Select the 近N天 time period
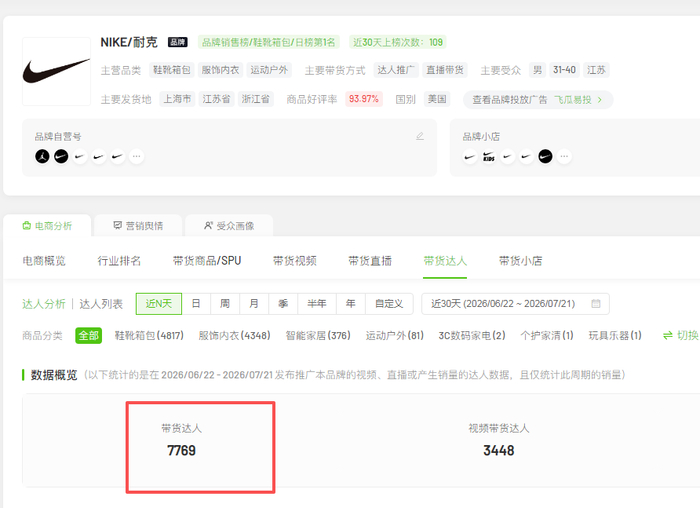This screenshot has width=700, height=508. tap(159, 304)
